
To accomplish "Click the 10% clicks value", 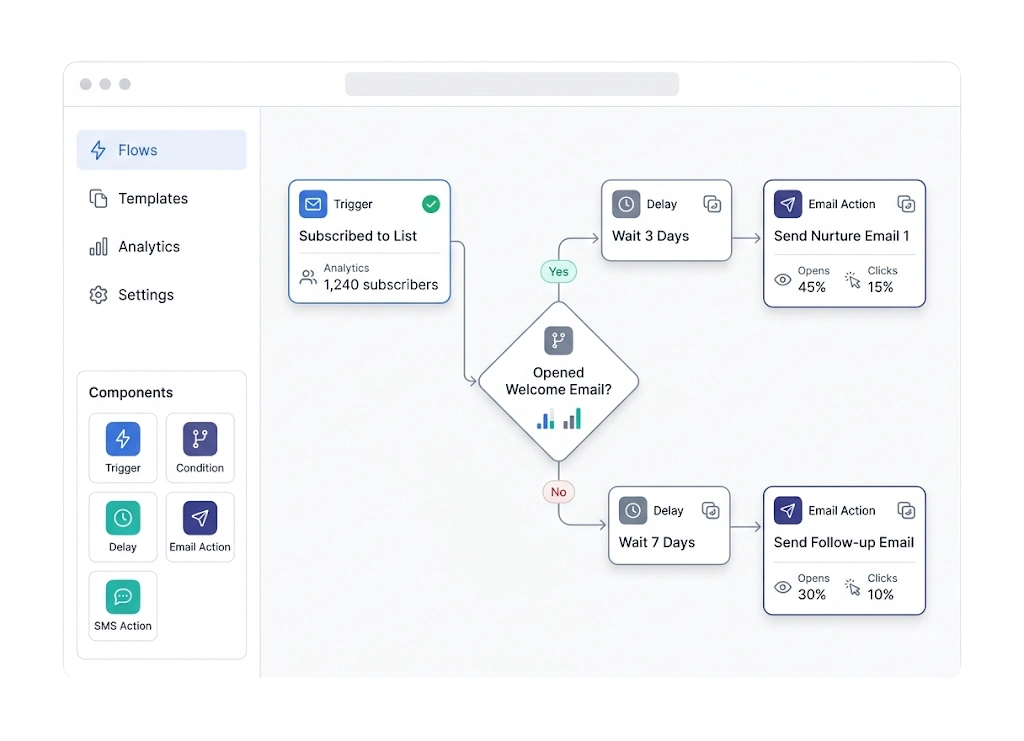I will pos(880,594).
